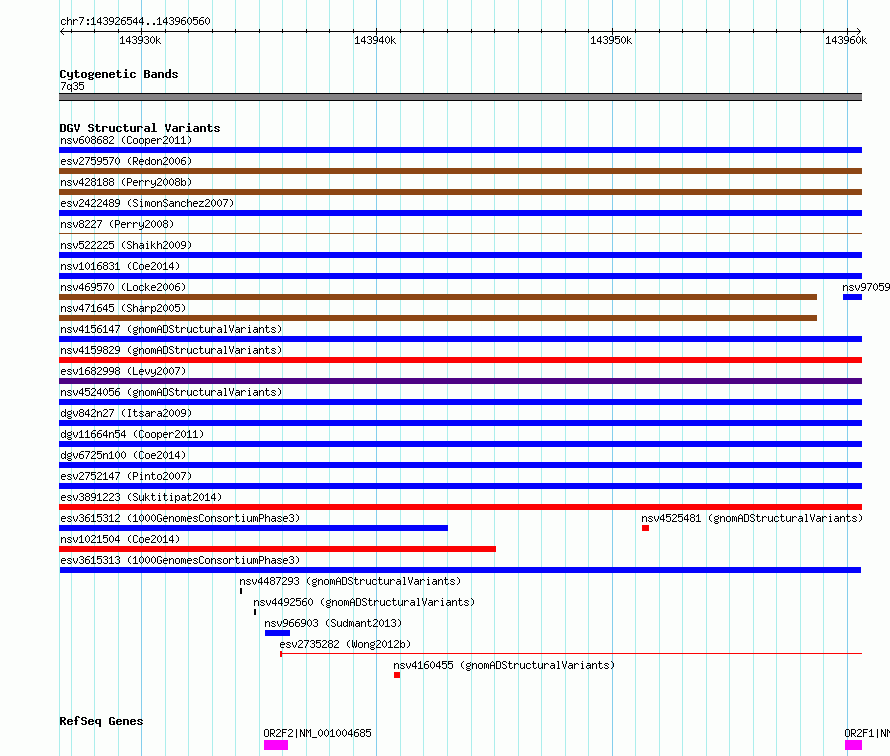Click the tiny black nsv4492560 variant mark
Screen dimensions: 890x756
255,612
